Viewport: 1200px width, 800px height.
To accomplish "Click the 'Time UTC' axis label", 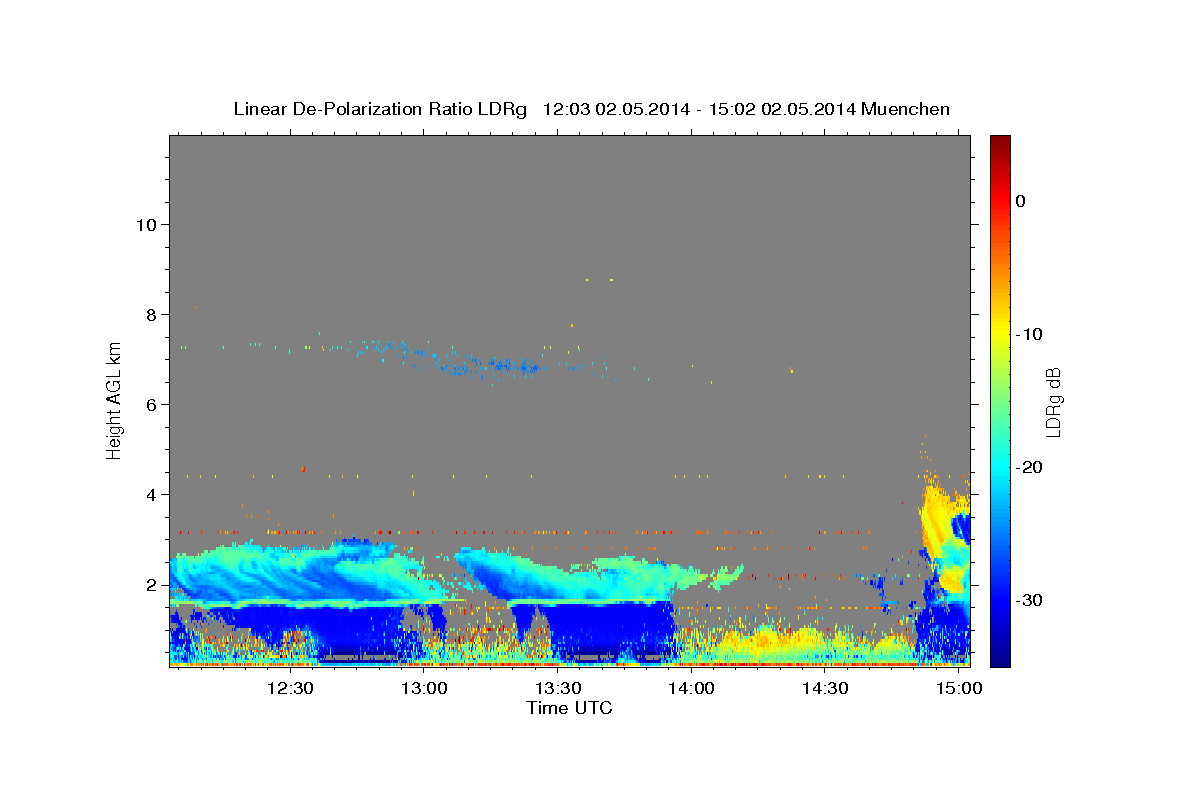I will (x=569, y=708).
